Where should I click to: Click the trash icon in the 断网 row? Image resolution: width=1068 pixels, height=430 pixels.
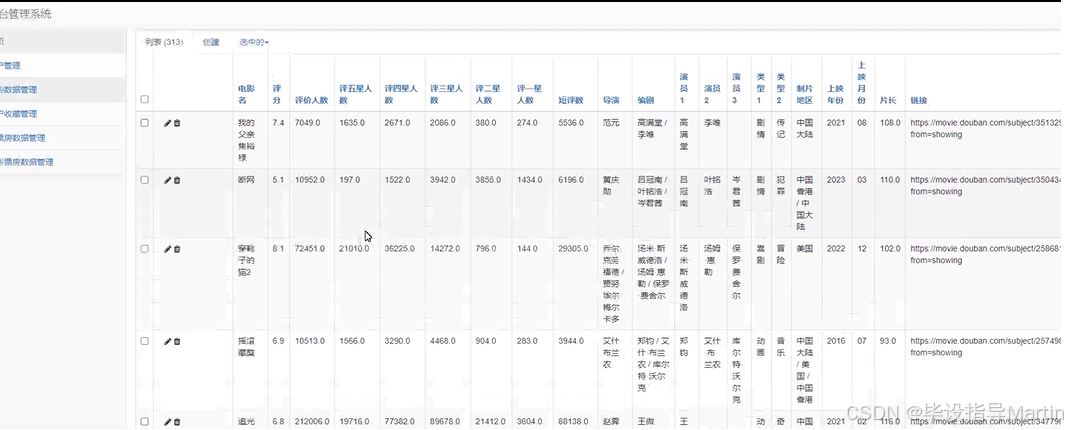click(177, 181)
